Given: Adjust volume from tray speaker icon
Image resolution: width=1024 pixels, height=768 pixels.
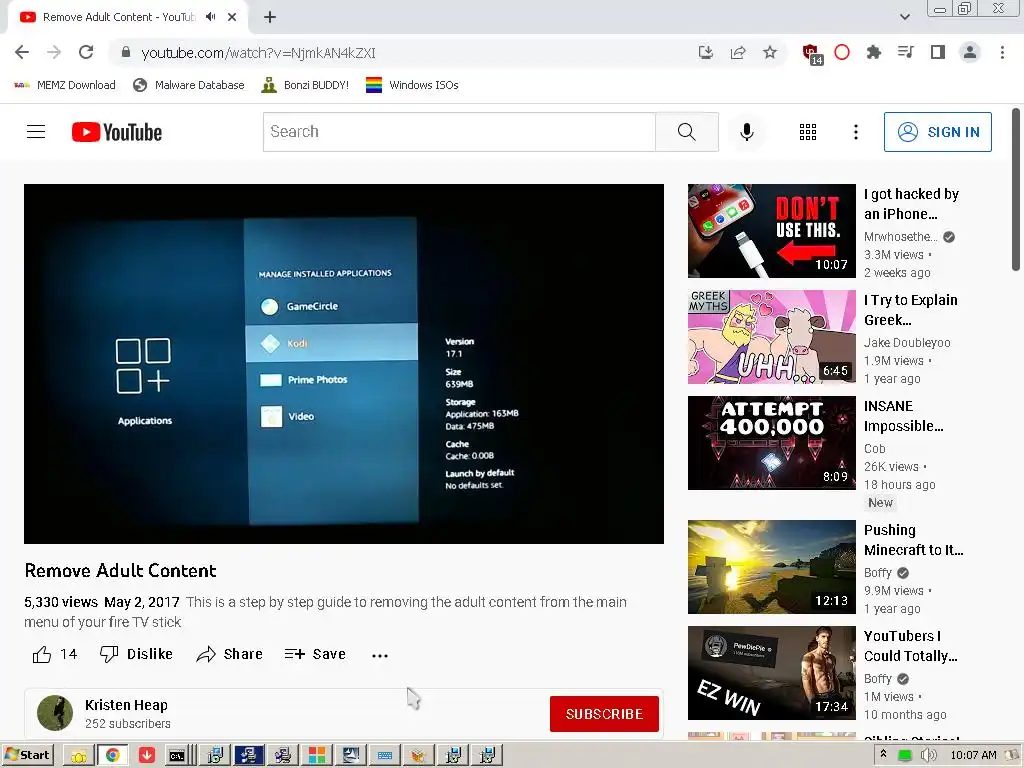Looking at the screenshot, I should [927, 755].
